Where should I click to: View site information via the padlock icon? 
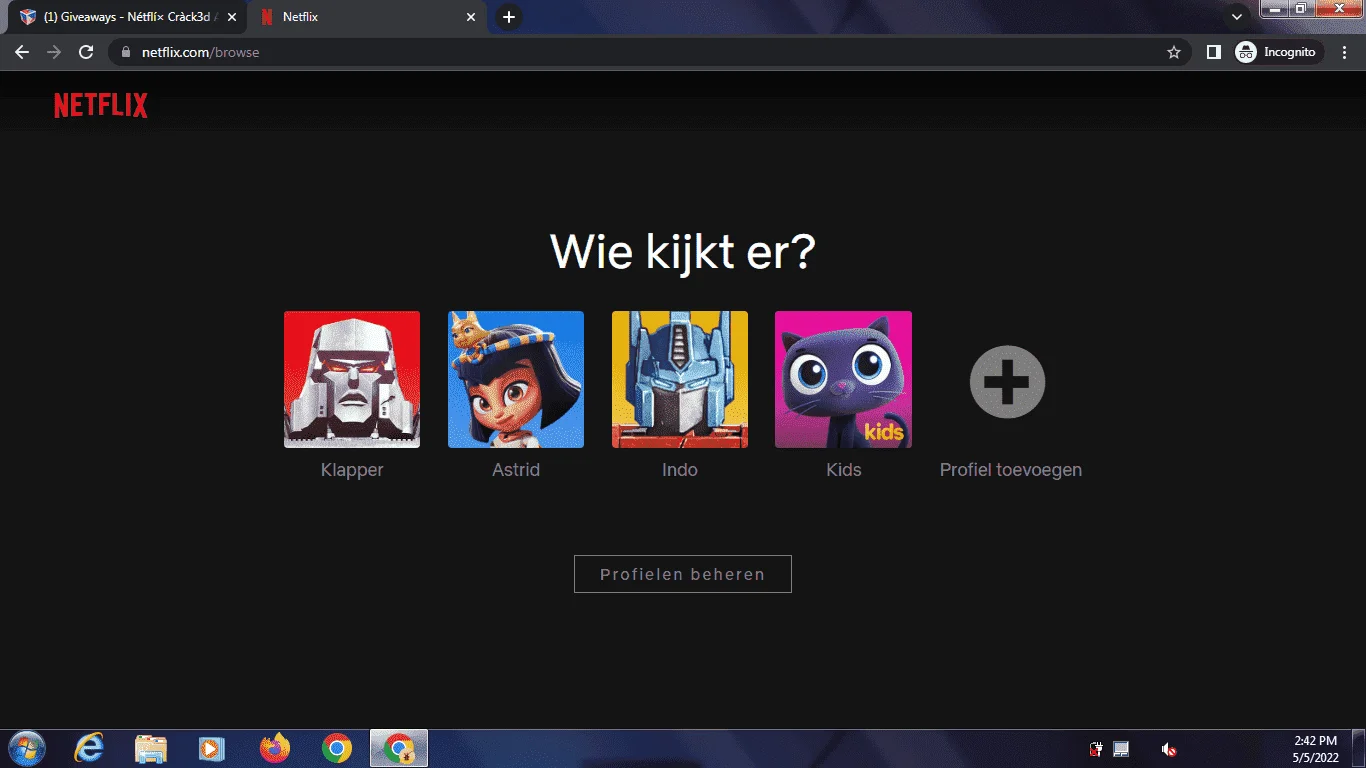pos(125,52)
